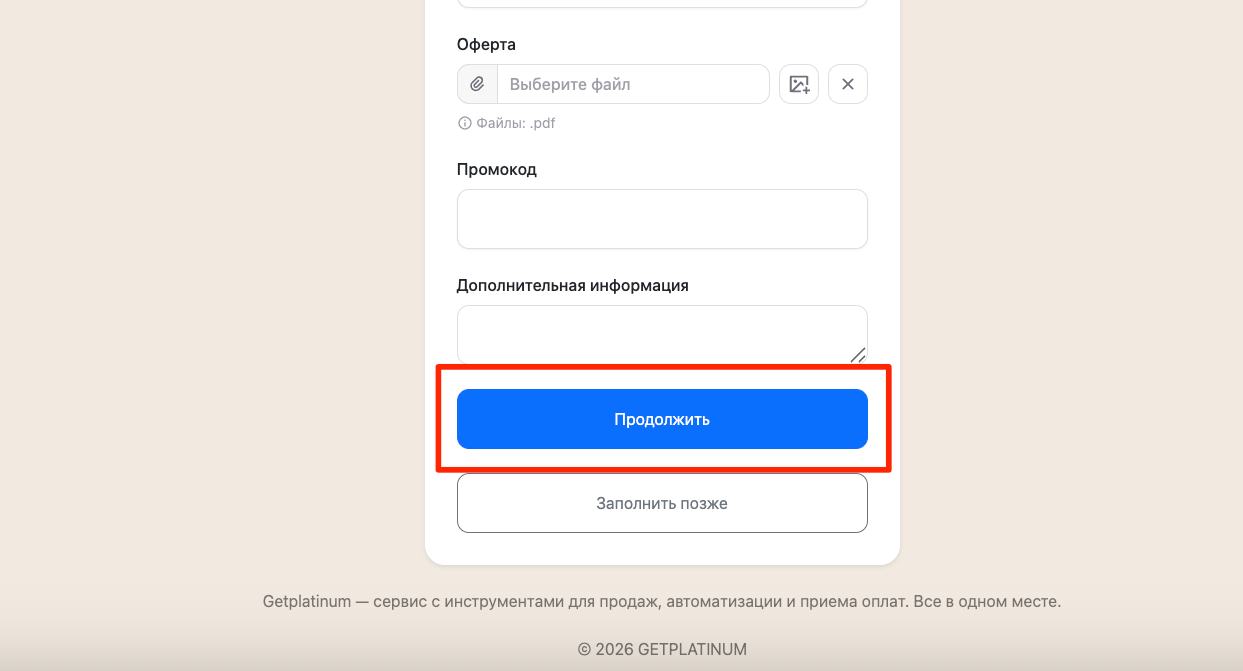The image size is (1243, 671).
Task: Click the Файлы: .pdf hint text
Action: click(x=515, y=124)
